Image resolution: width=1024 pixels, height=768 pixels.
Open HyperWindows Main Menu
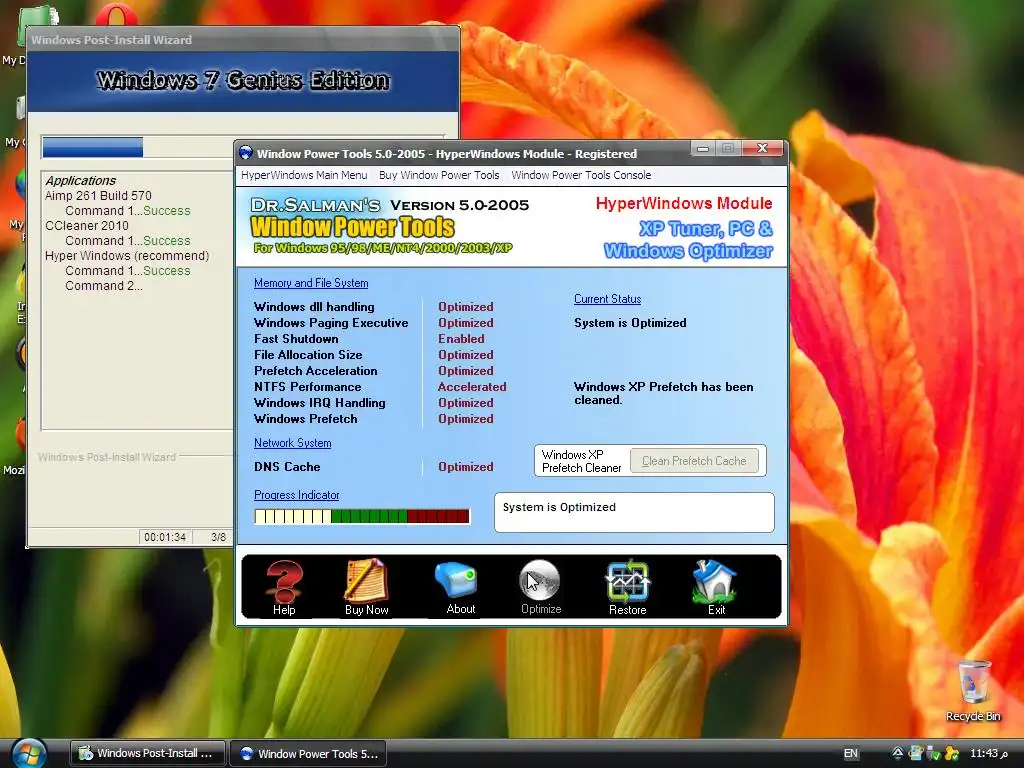coord(304,175)
